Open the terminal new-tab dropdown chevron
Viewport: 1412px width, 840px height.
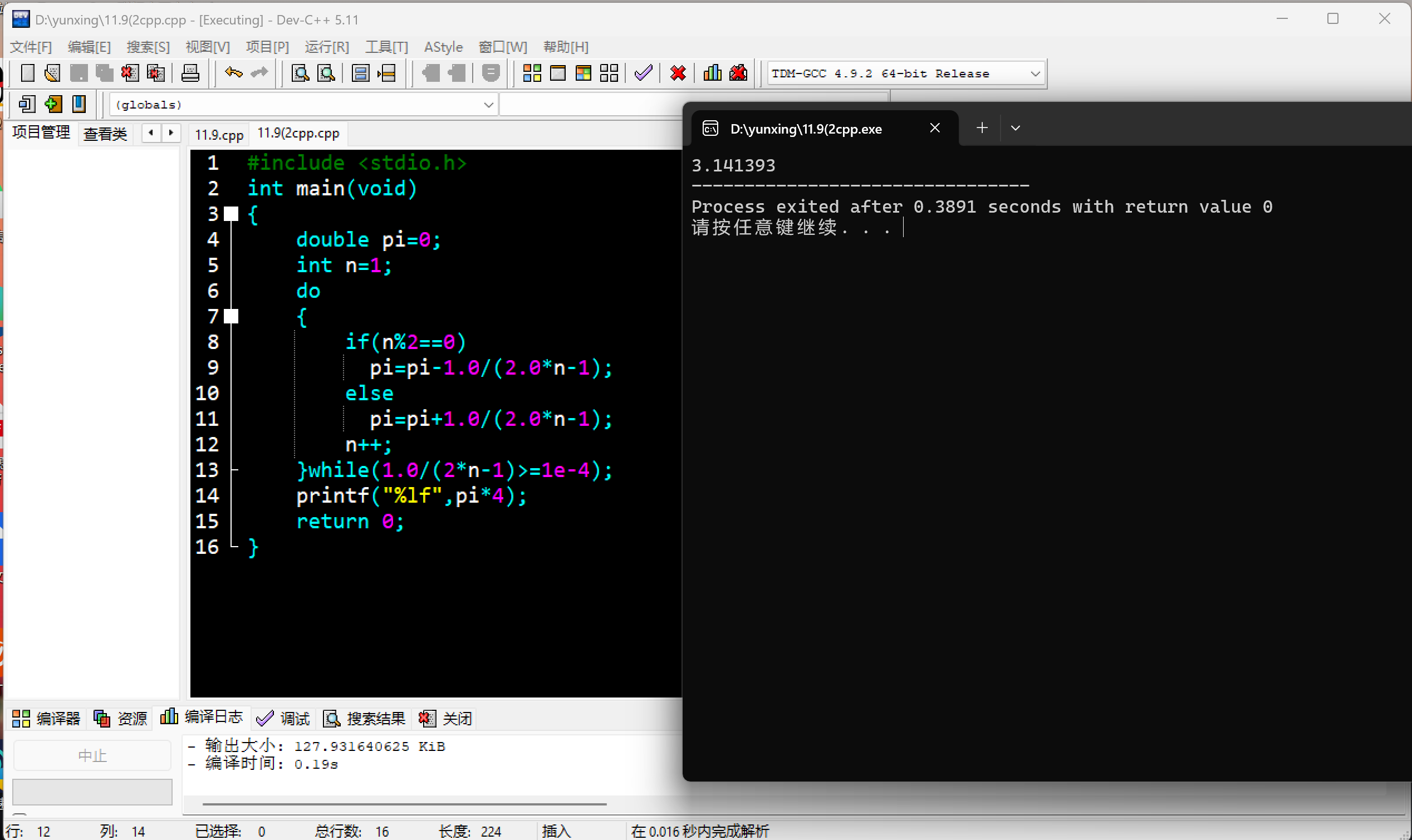click(1016, 129)
